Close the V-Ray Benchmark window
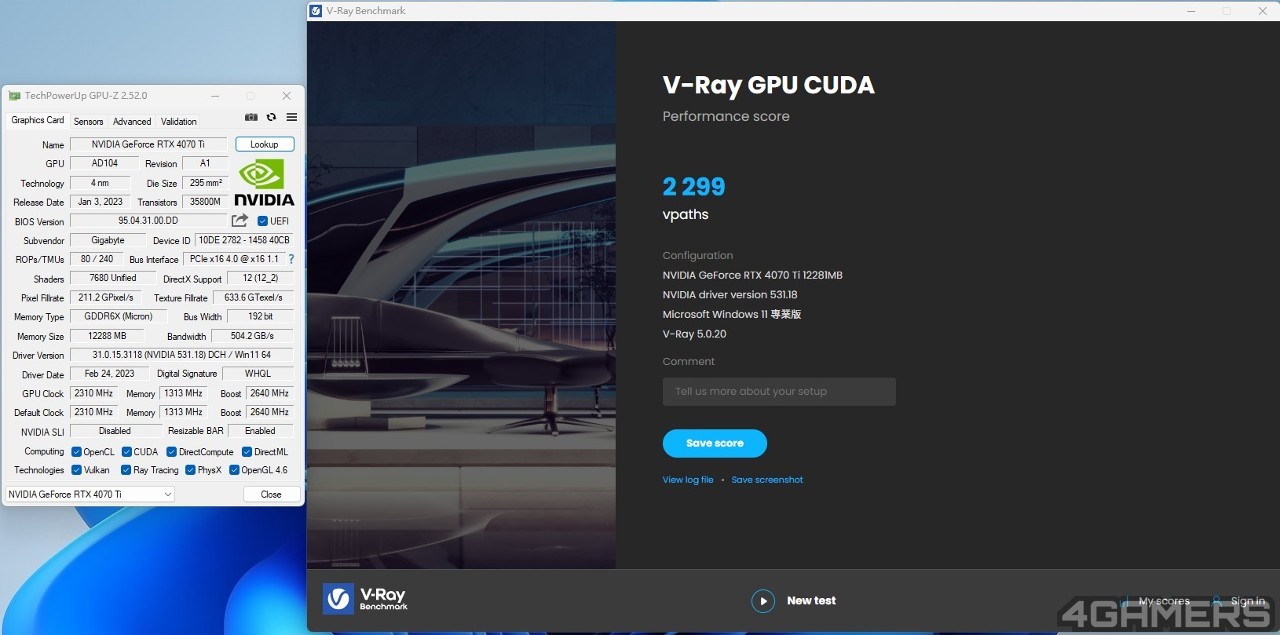Viewport: 1280px width, 635px height. 1262,11
